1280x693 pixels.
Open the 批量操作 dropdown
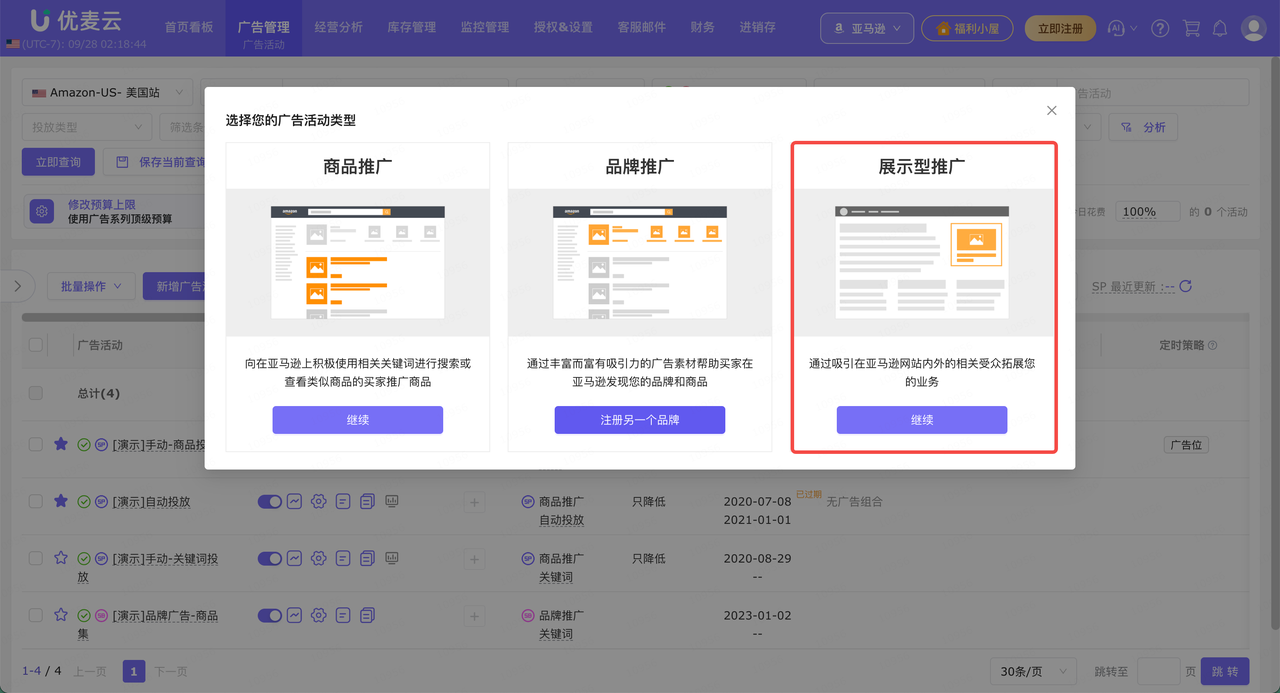coord(91,286)
